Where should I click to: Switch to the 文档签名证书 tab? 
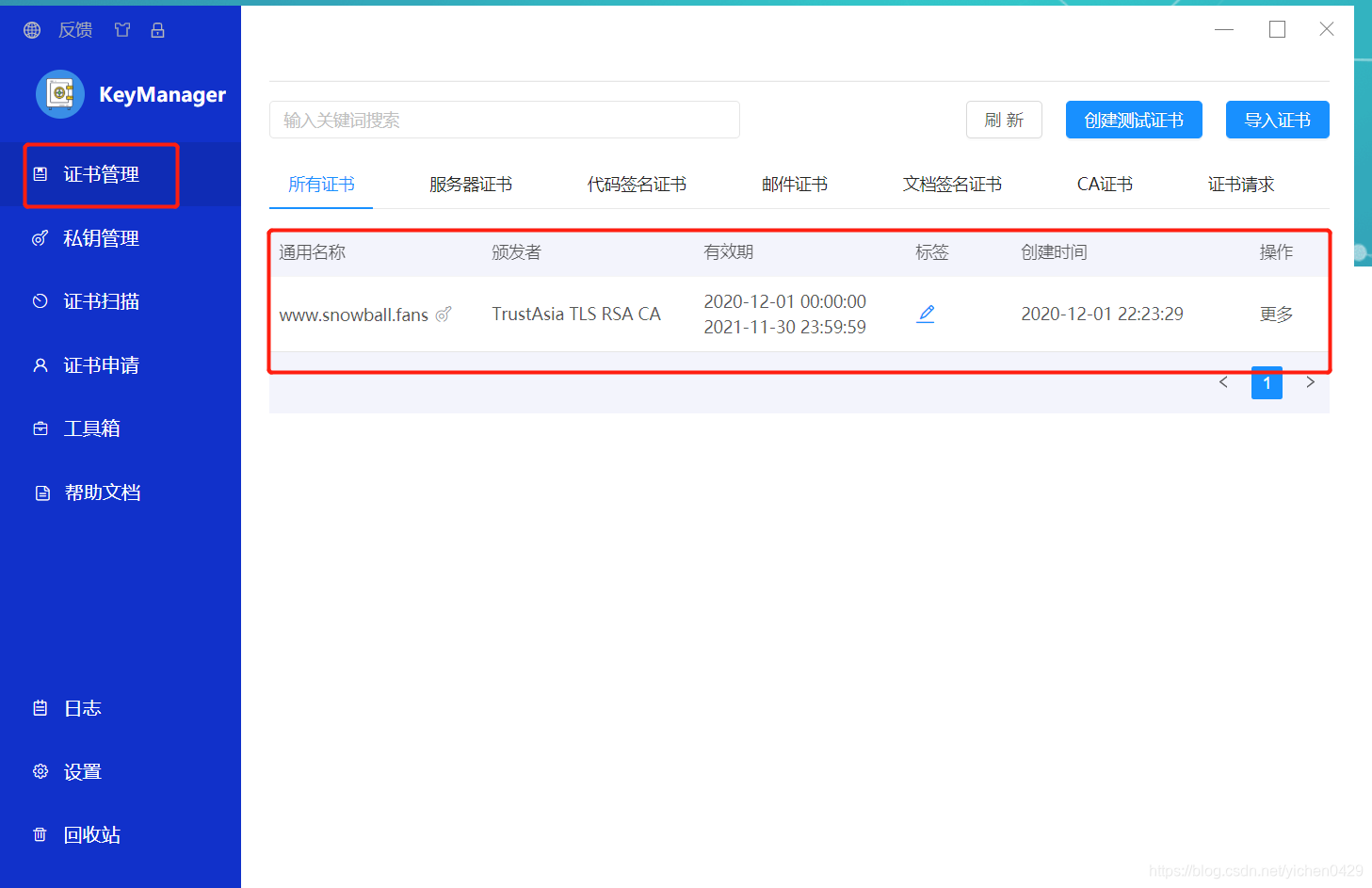[x=952, y=185]
